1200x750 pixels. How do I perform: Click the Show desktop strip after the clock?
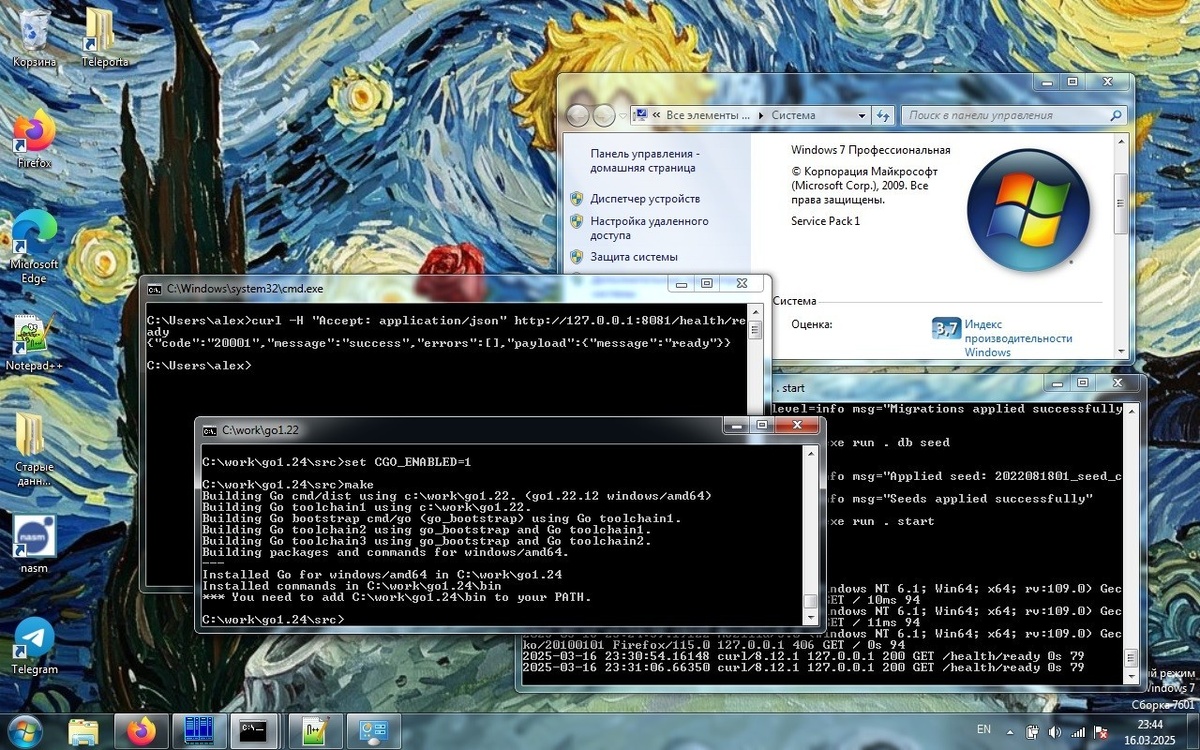coord(1193,730)
